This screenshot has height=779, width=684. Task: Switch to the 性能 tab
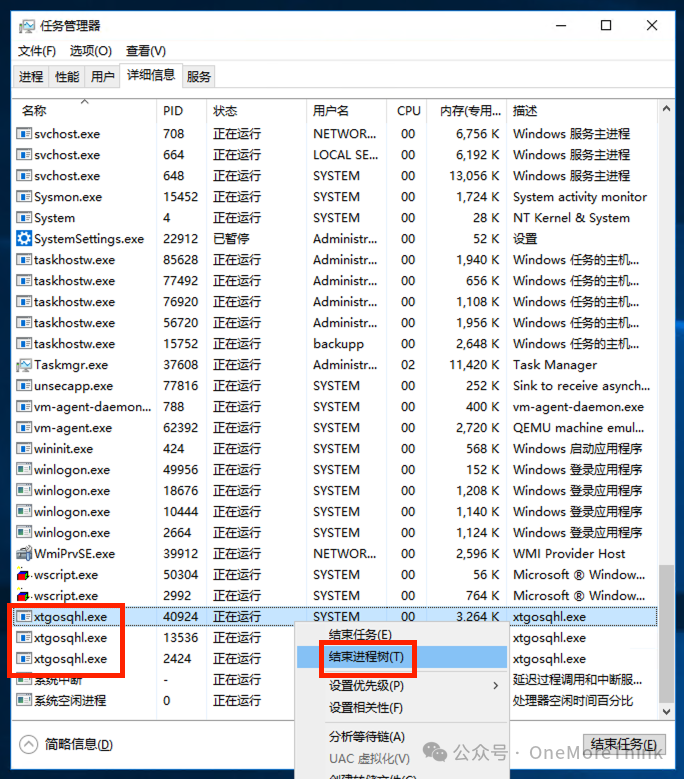[x=67, y=77]
